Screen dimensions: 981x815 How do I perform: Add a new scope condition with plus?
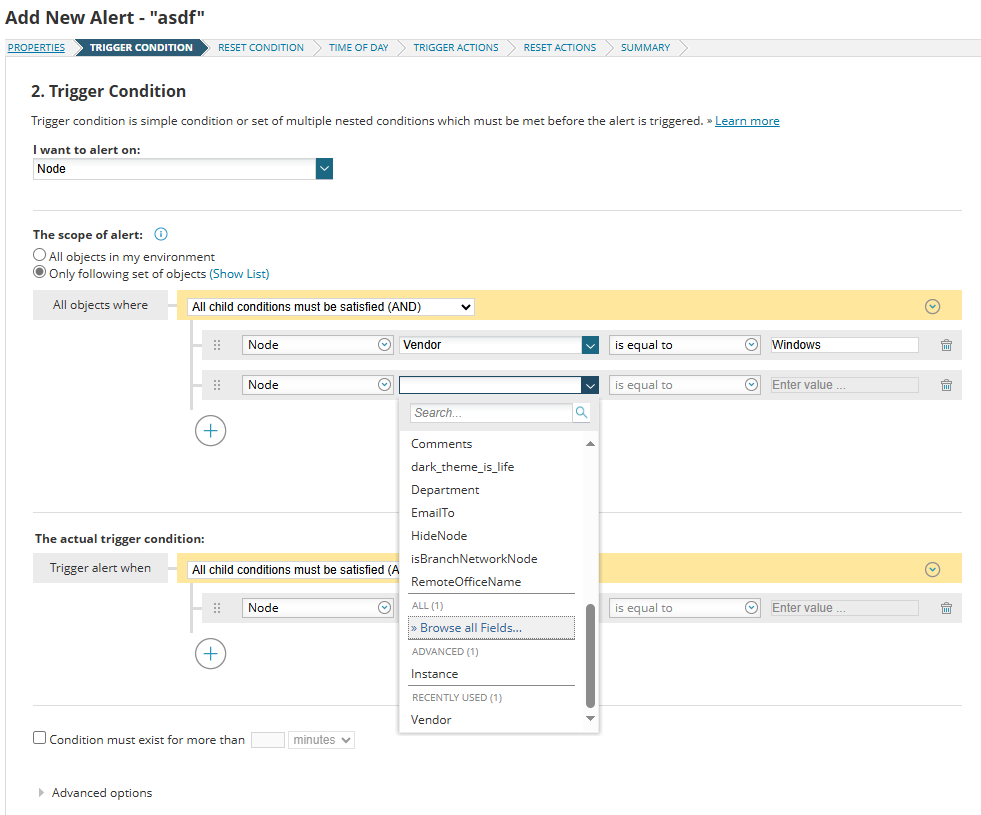click(210, 431)
